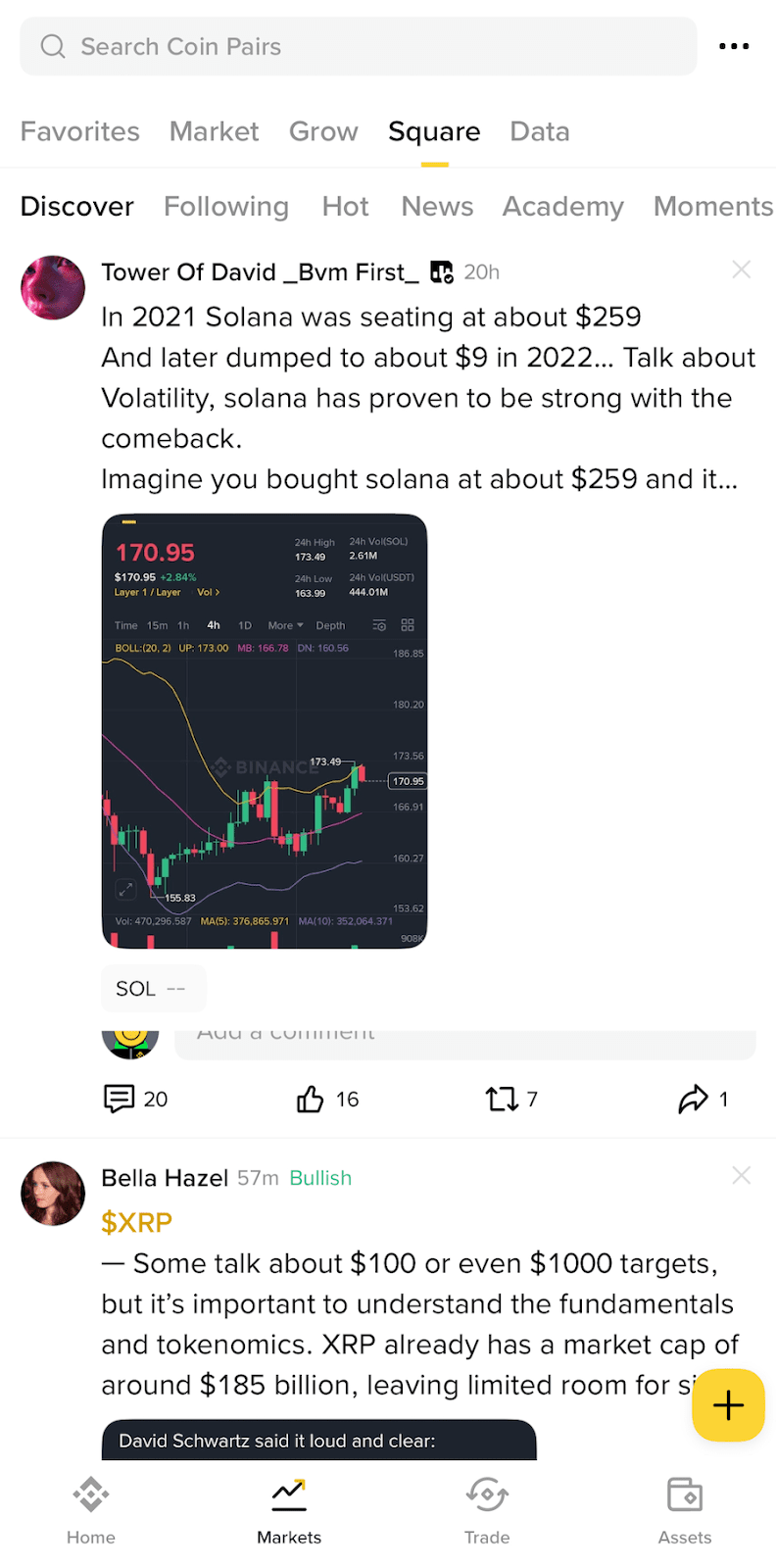Image resolution: width=776 pixels, height=1568 pixels.
Task: Repost the Solana post via retweet icon
Action: click(x=502, y=1099)
